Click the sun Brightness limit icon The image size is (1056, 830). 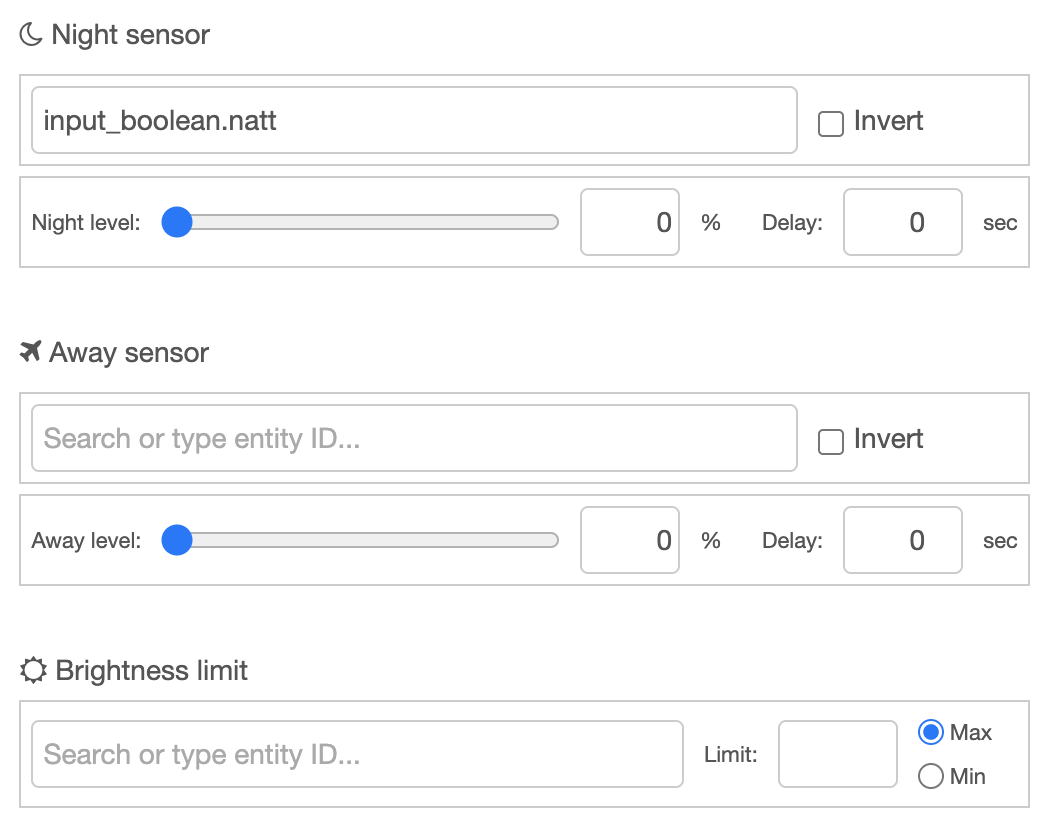click(33, 670)
